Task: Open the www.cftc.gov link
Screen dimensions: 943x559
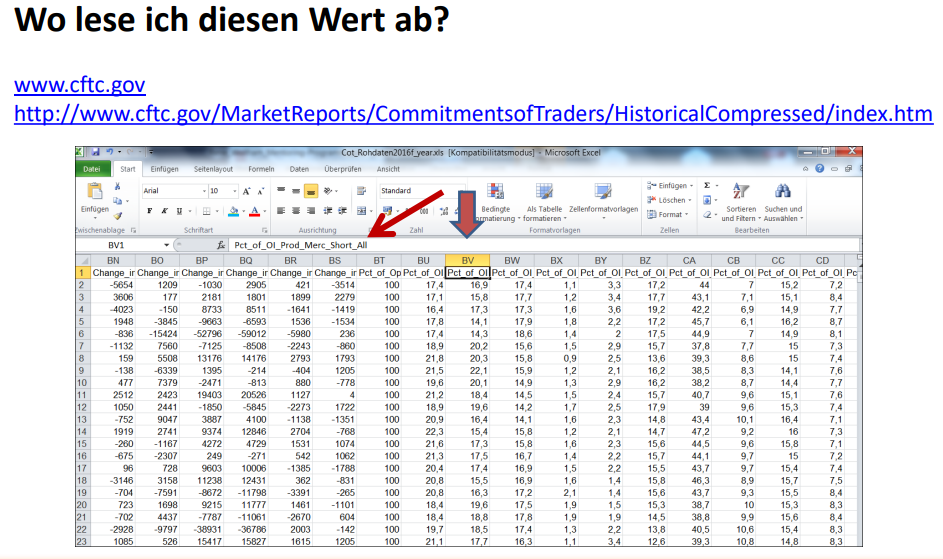Action: pos(79,84)
